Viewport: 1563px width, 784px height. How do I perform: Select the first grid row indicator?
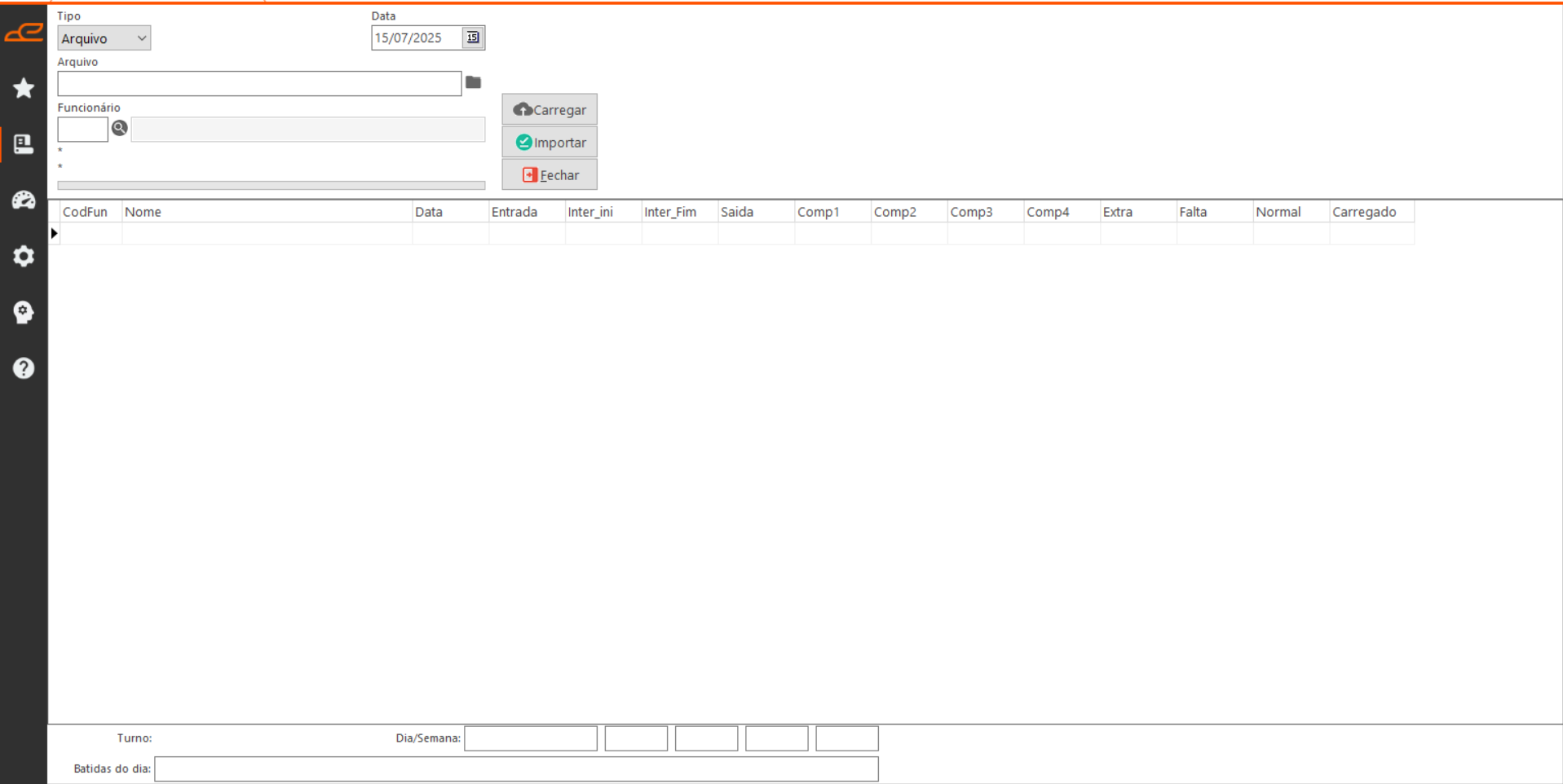point(55,233)
